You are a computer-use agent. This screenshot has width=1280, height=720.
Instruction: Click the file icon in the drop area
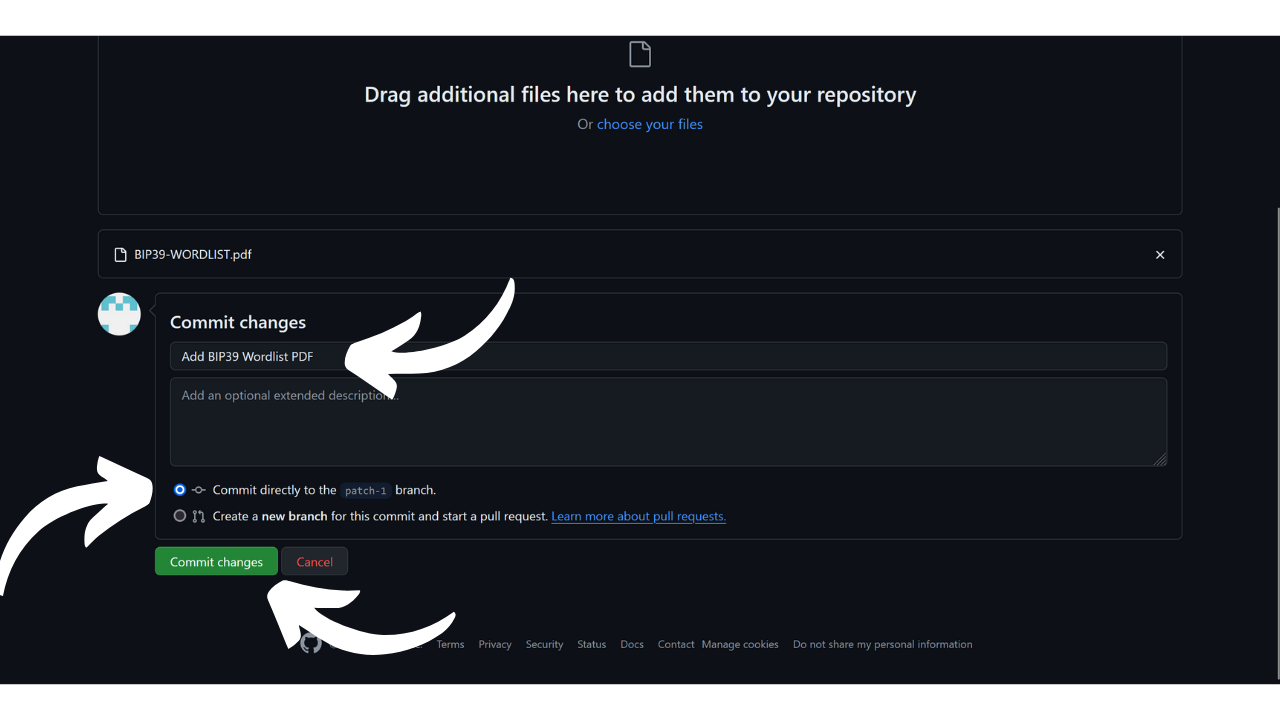click(x=639, y=54)
